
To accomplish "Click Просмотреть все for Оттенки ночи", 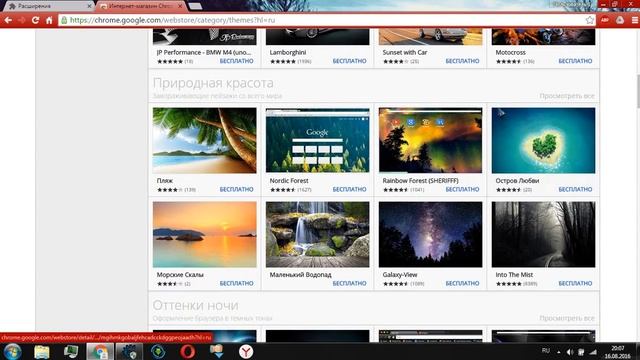I will 567,318.
